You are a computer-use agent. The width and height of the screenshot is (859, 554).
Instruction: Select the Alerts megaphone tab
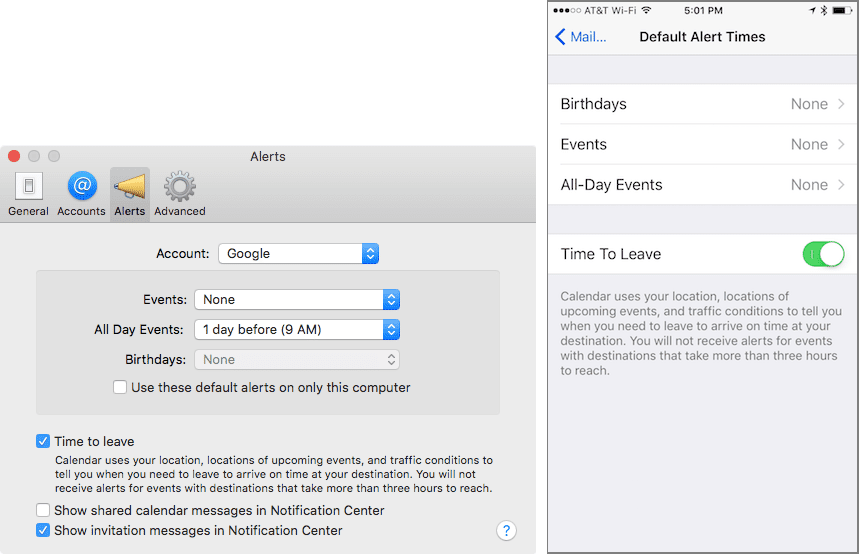point(130,195)
